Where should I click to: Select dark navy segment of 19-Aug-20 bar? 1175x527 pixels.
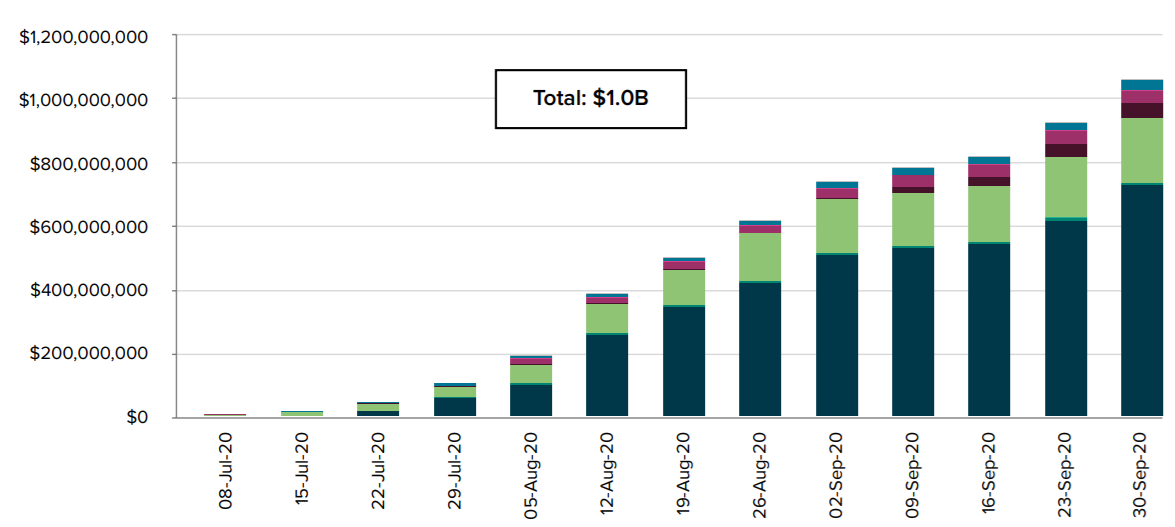click(683, 361)
